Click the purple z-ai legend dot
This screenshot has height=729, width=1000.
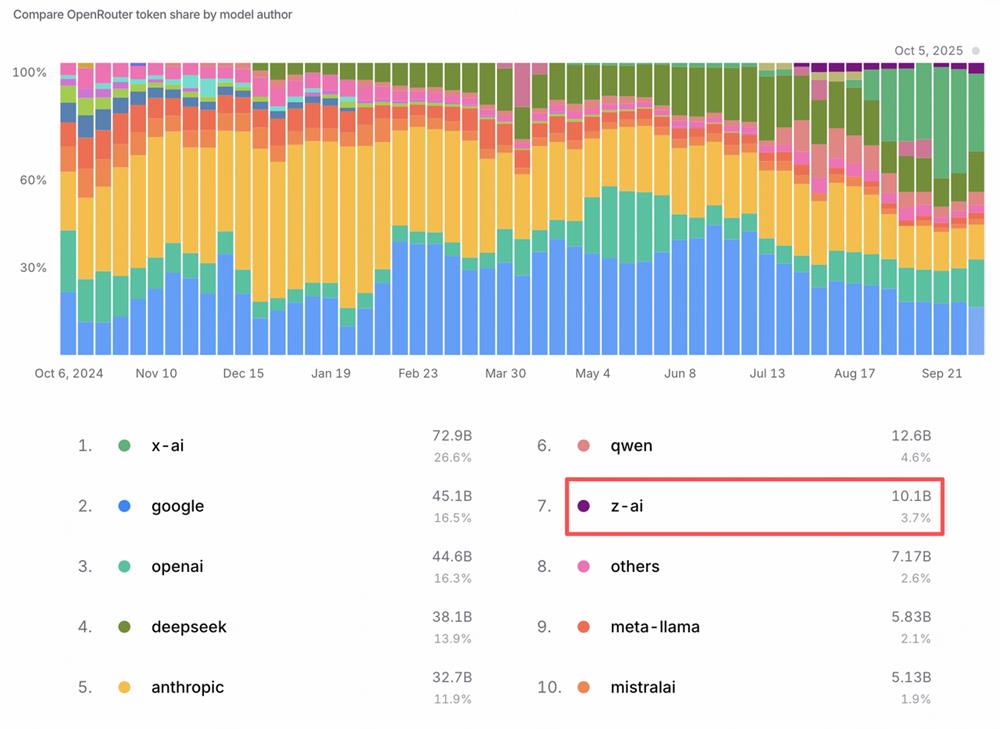coord(584,506)
